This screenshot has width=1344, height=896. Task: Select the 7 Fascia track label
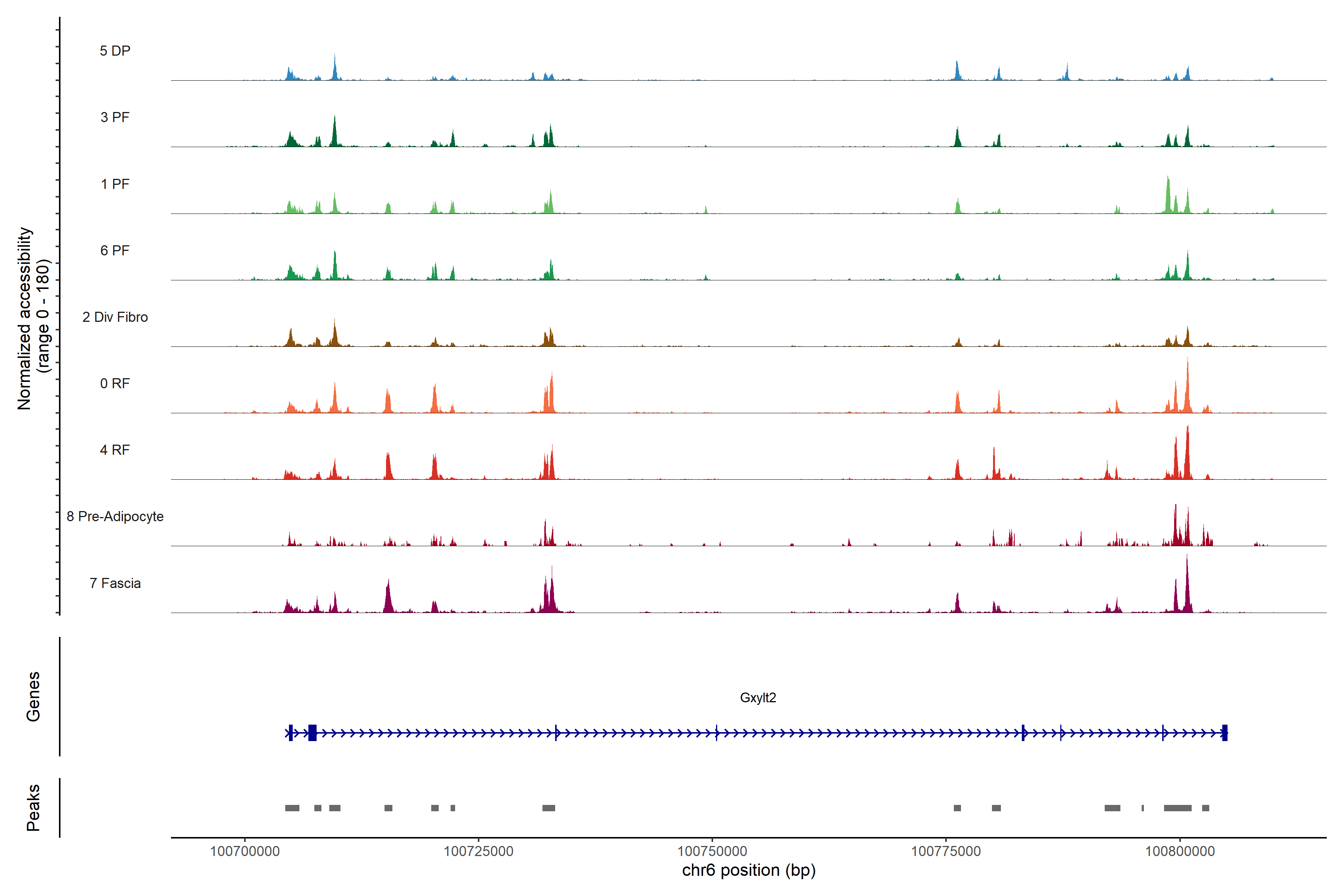point(115,583)
